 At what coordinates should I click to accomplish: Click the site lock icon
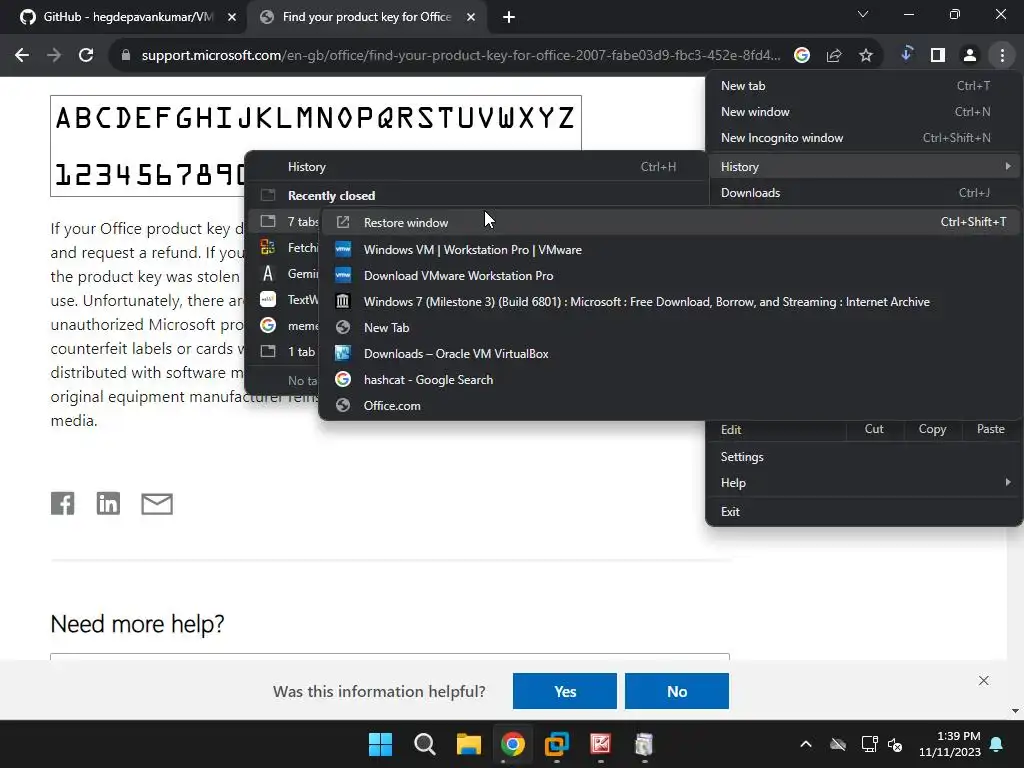[125, 55]
